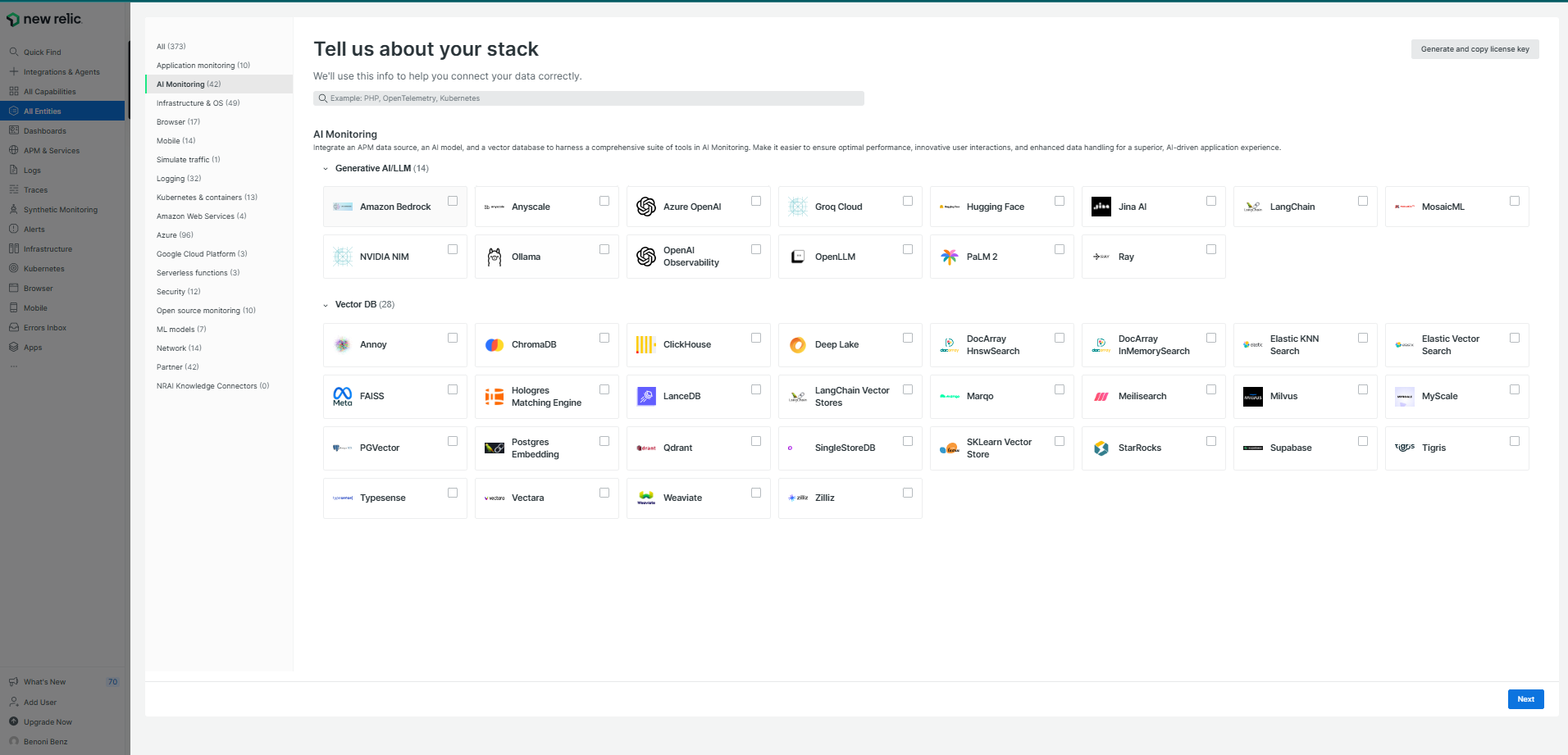The width and height of the screenshot is (1568, 755).
Task: Collapse the Vector DB section
Action: coord(326,305)
